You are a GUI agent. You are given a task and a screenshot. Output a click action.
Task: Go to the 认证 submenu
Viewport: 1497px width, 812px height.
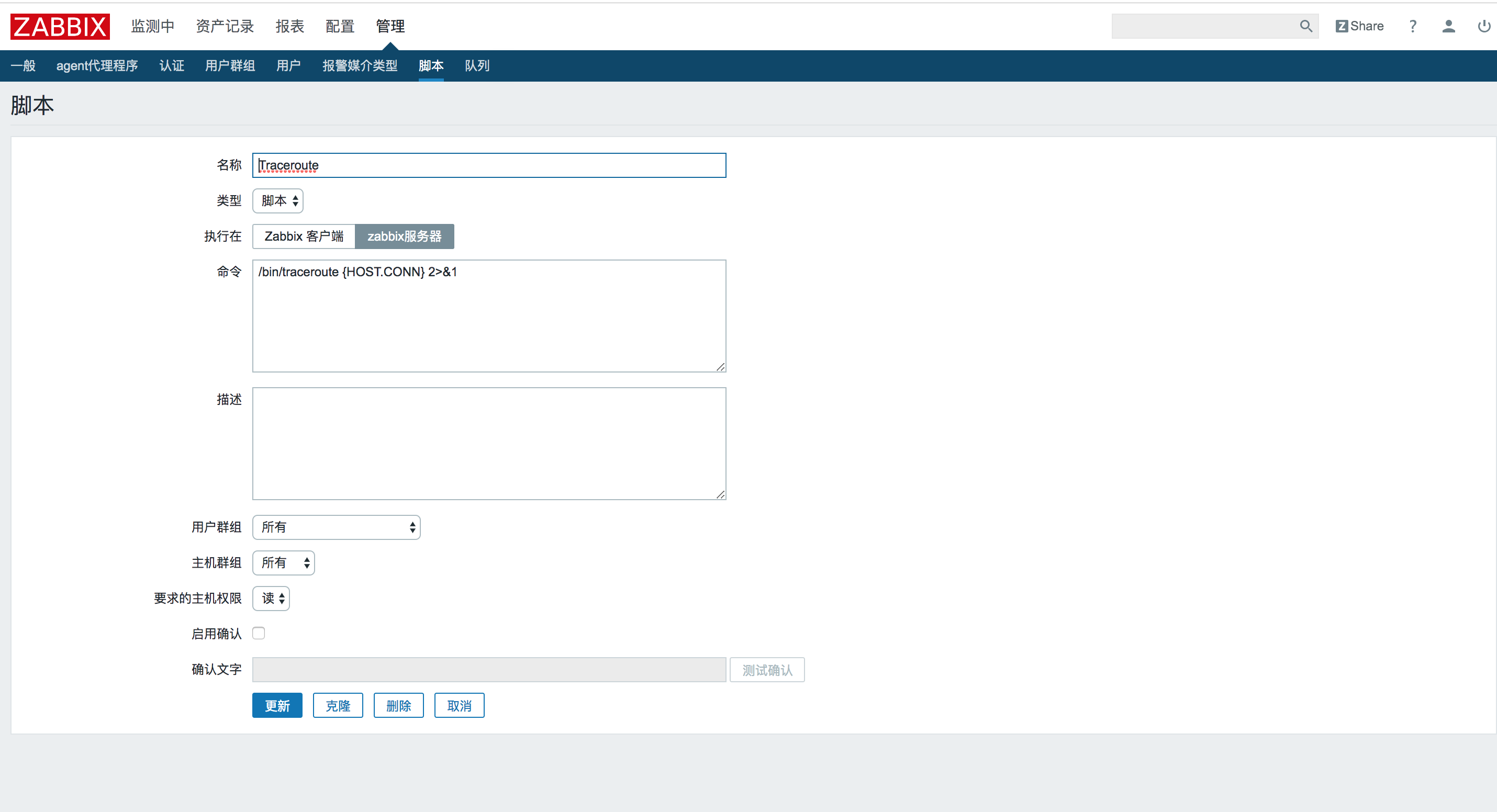172,65
